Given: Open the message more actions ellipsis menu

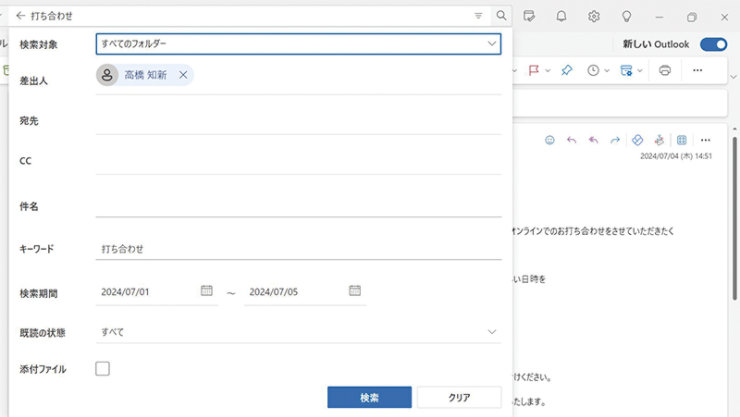Looking at the screenshot, I should pyautogui.click(x=705, y=140).
